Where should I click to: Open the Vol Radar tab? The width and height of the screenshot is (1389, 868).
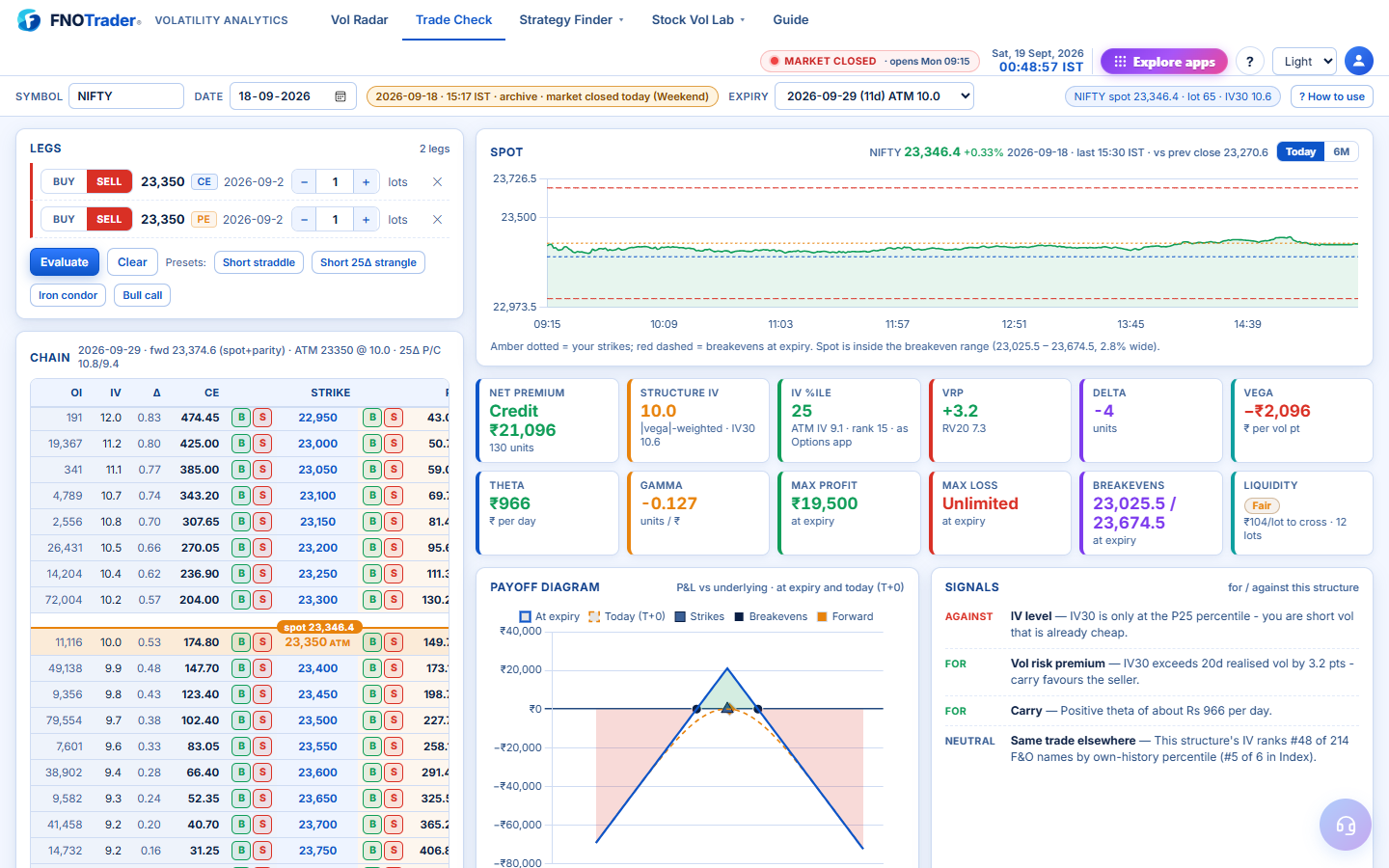click(359, 20)
